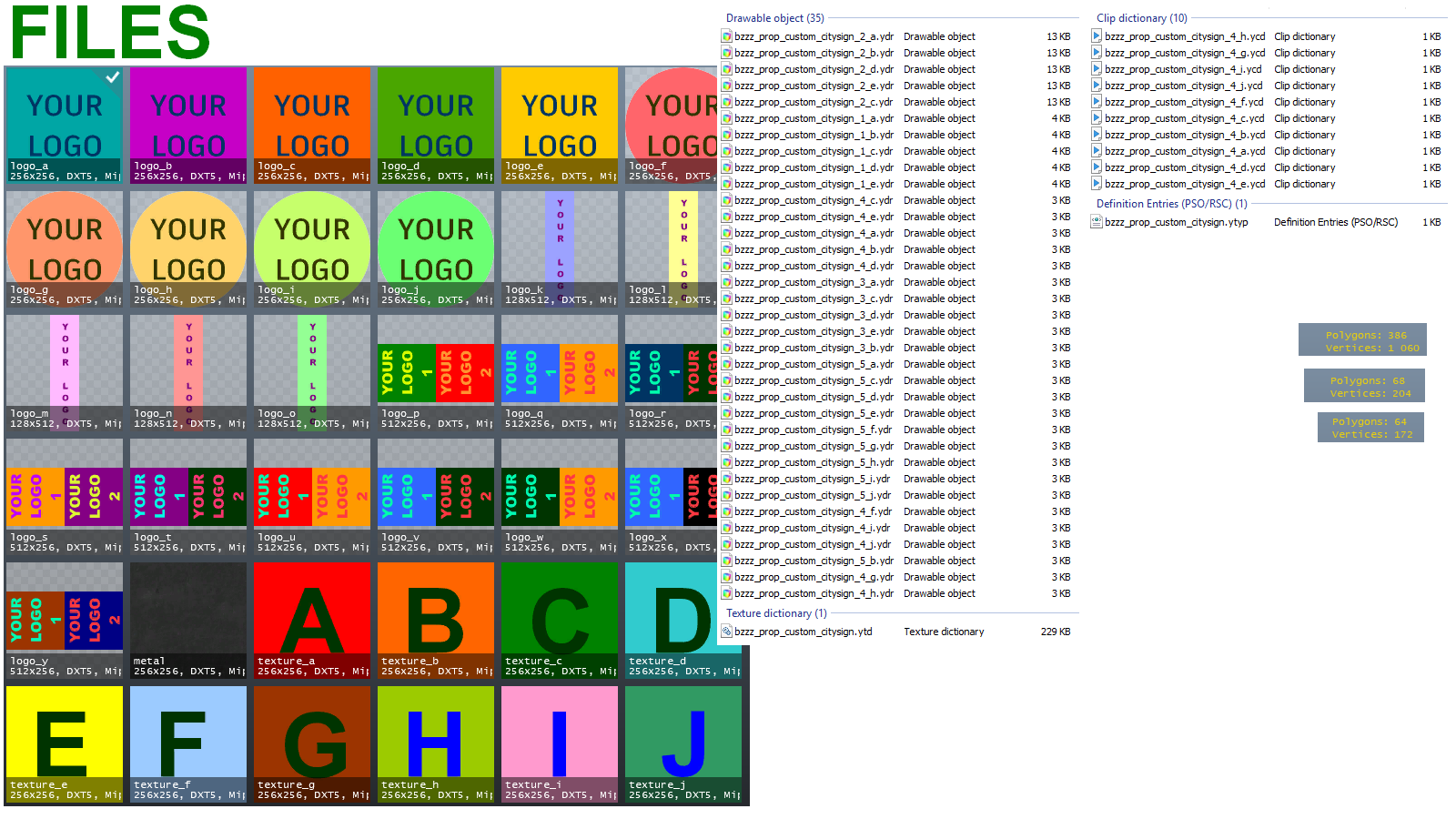Click the Definition Entries (PSO/RSC) (1) group header
Viewport: 1456px width, 819px height.
pos(1171,204)
